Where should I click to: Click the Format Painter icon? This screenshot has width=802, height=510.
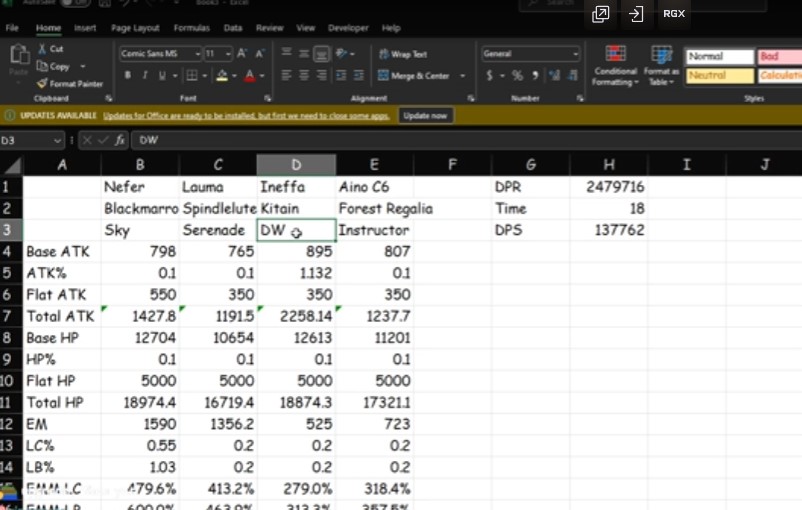tap(42, 83)
